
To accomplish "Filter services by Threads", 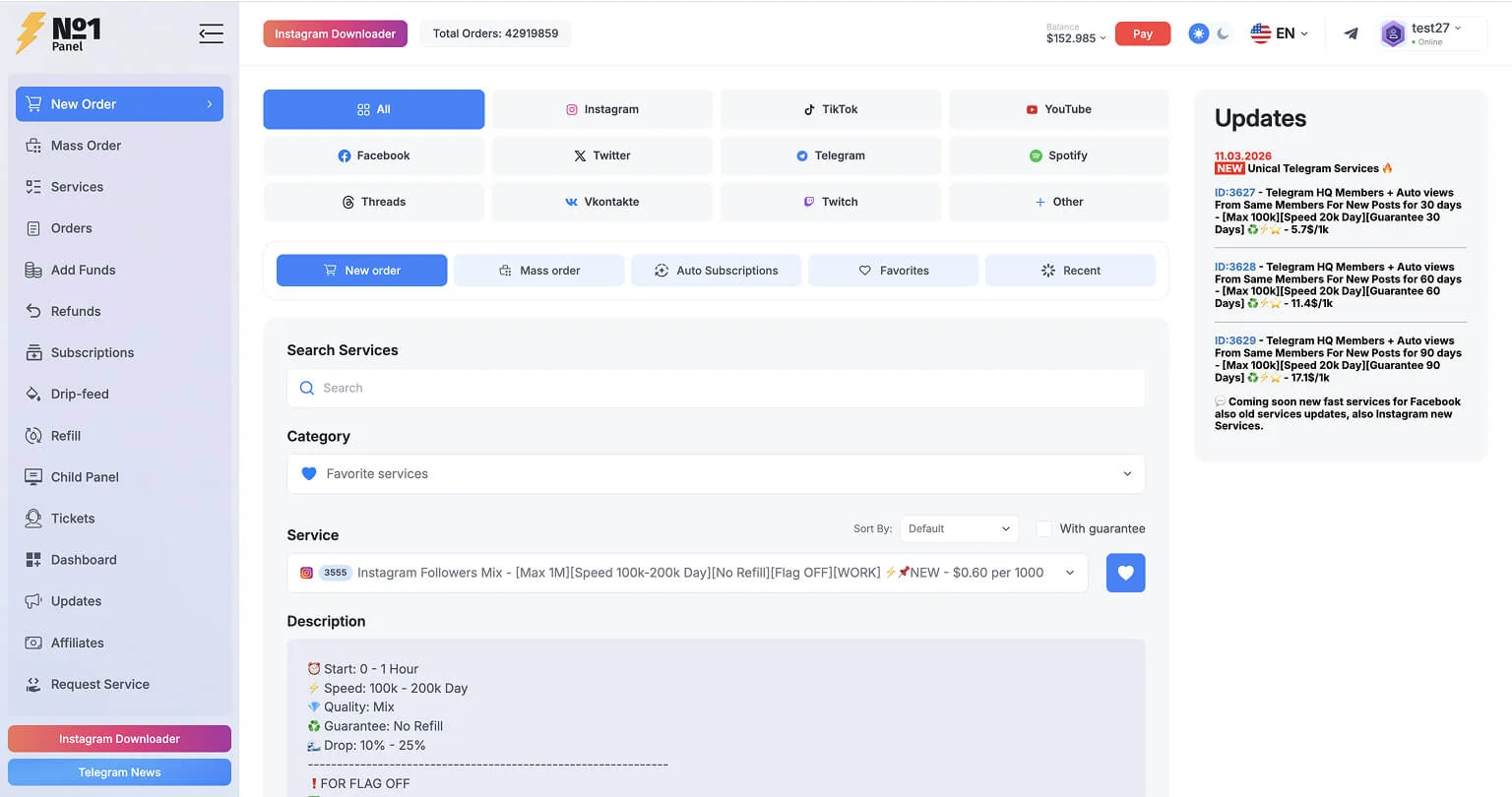I will click(x=374, y=202).
